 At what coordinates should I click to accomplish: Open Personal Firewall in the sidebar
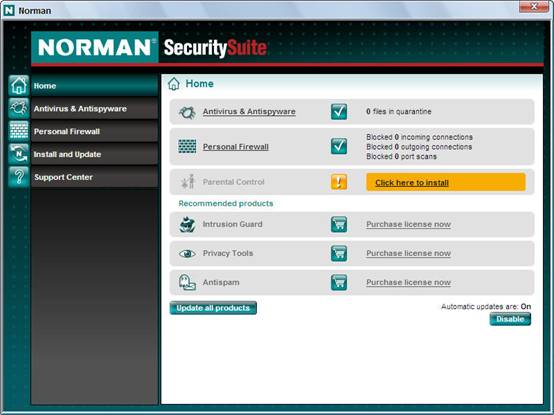[x=94, y=131]
